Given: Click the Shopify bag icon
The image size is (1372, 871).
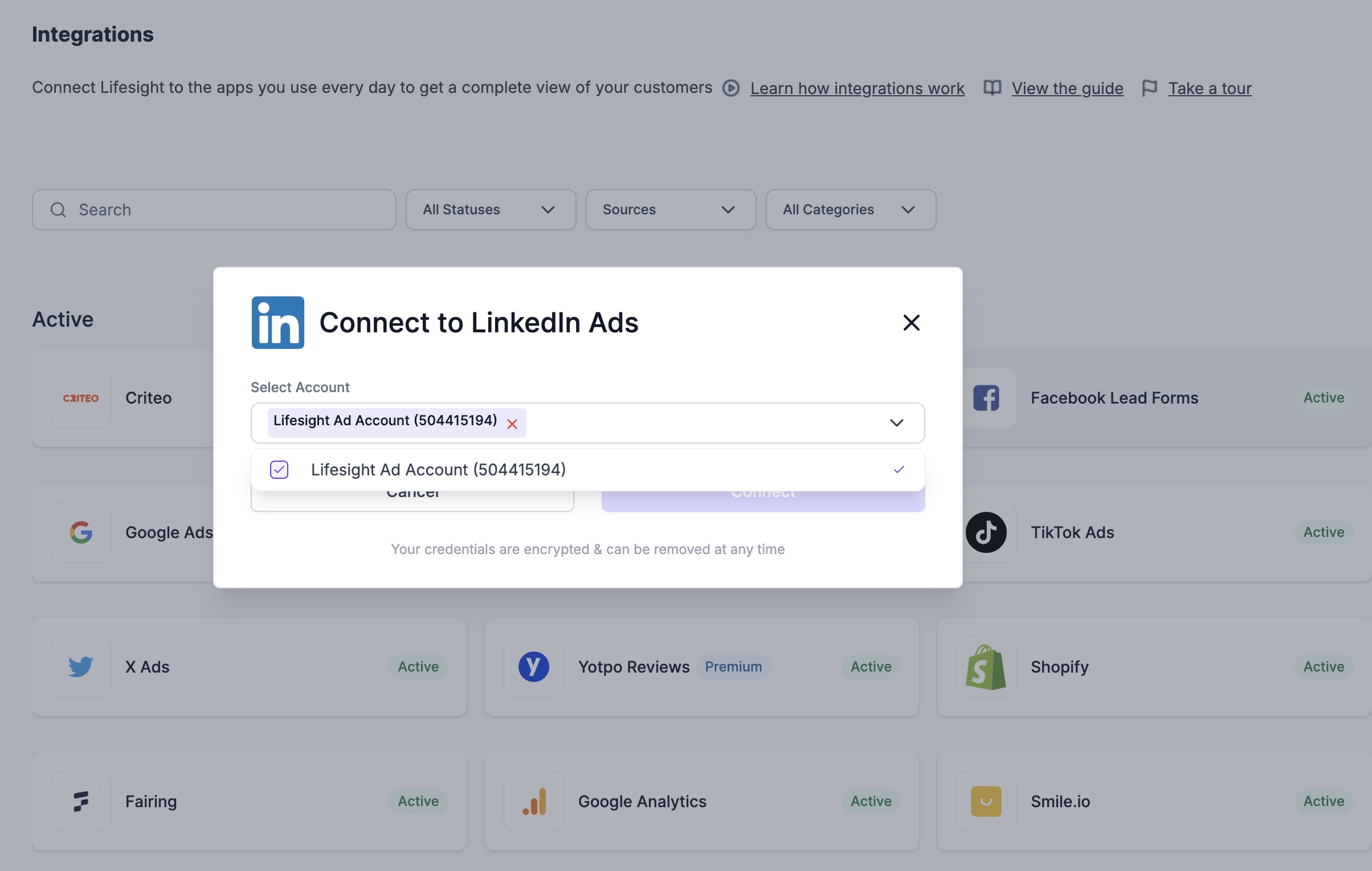Looking at the screenshot, I should point(986,666).
